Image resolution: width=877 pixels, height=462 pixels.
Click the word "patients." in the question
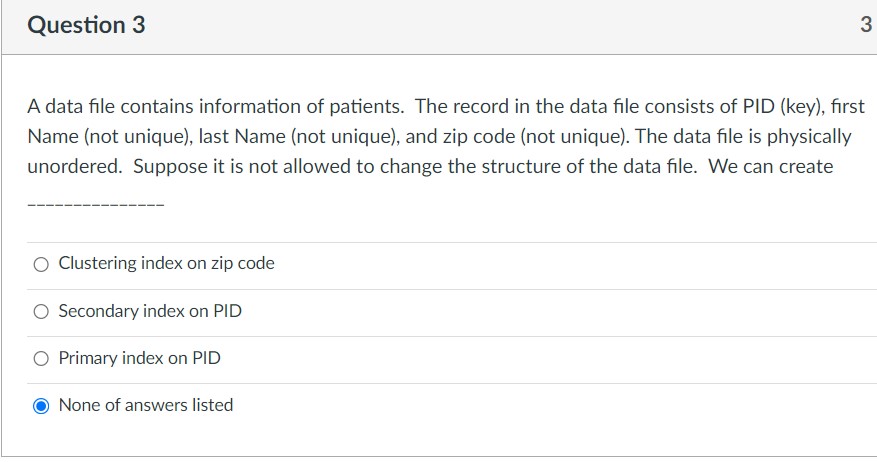366,106
